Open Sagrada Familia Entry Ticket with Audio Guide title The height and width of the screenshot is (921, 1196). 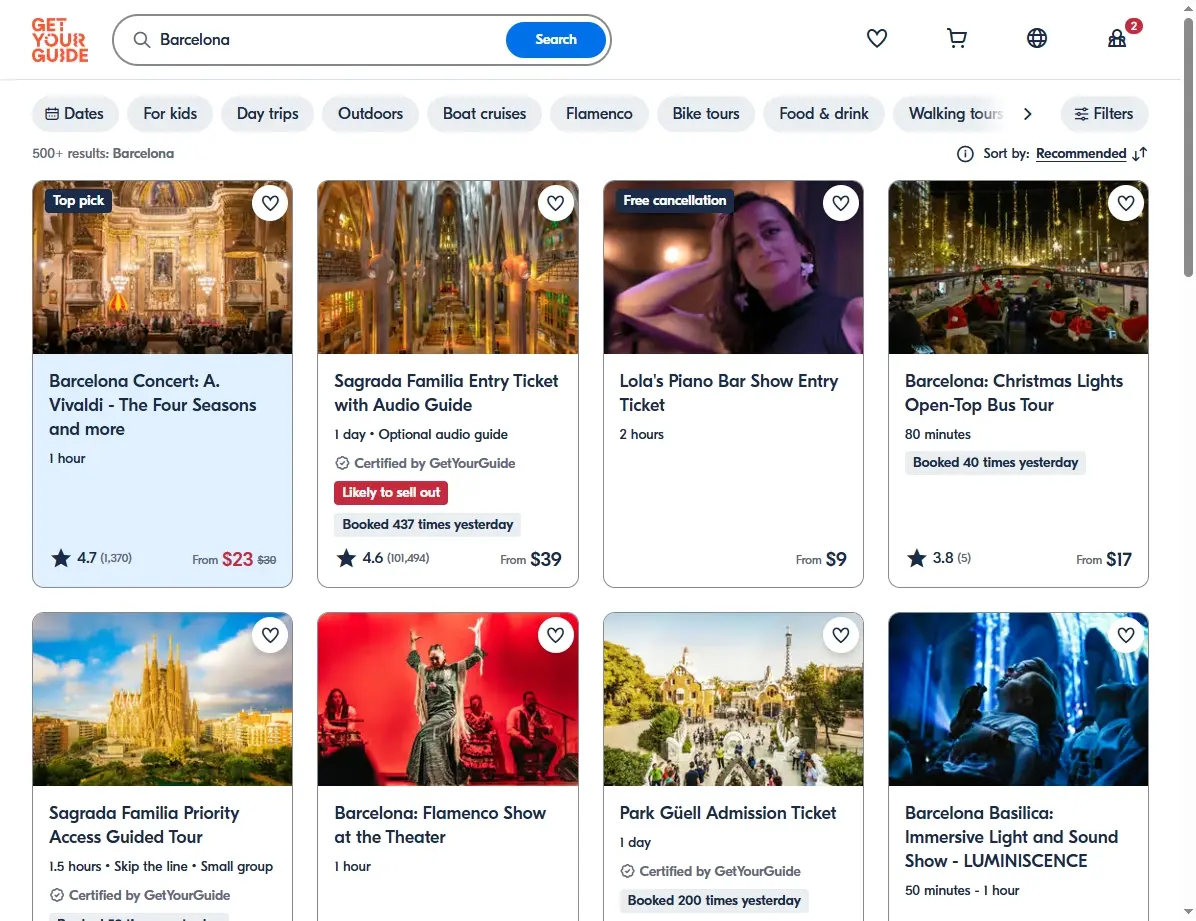coord(446,393)
